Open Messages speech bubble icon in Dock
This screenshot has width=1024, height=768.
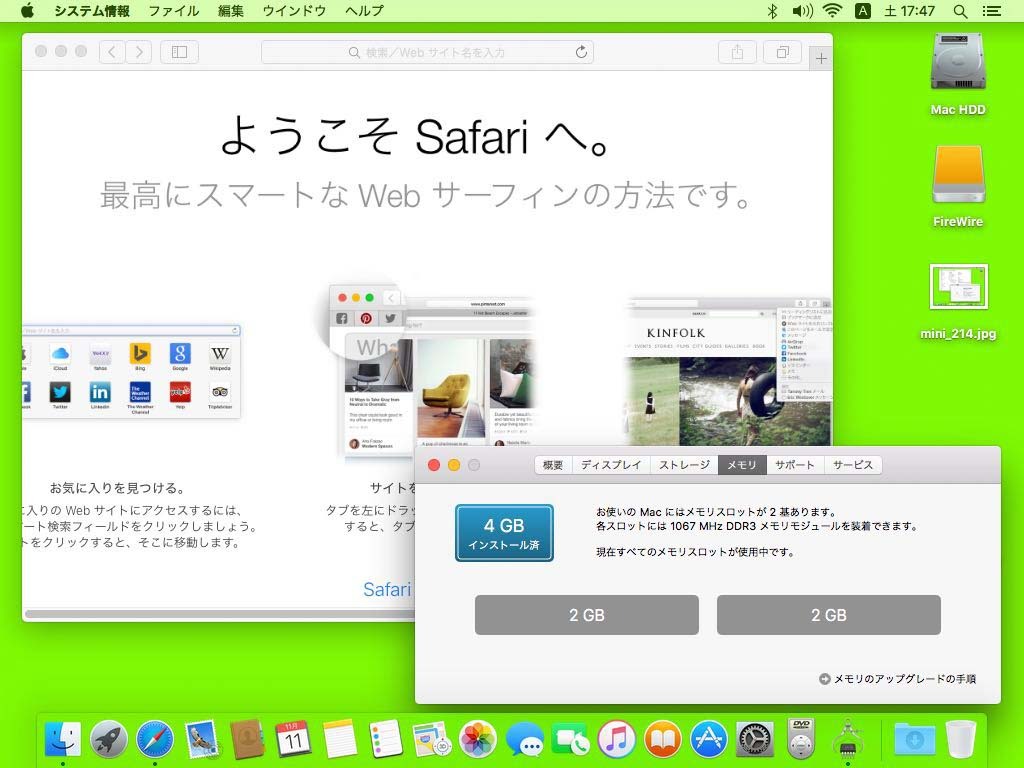(524, 739)
